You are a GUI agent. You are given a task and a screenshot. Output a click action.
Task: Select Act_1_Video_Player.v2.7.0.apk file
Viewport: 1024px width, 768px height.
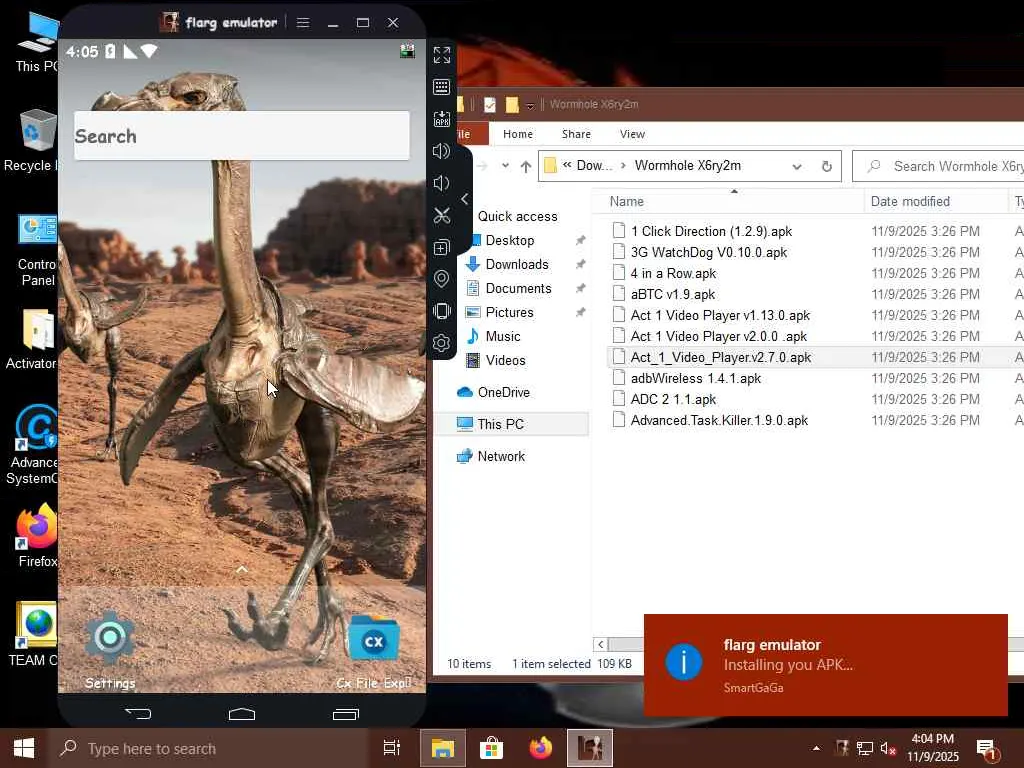click(x=721, y=357)
